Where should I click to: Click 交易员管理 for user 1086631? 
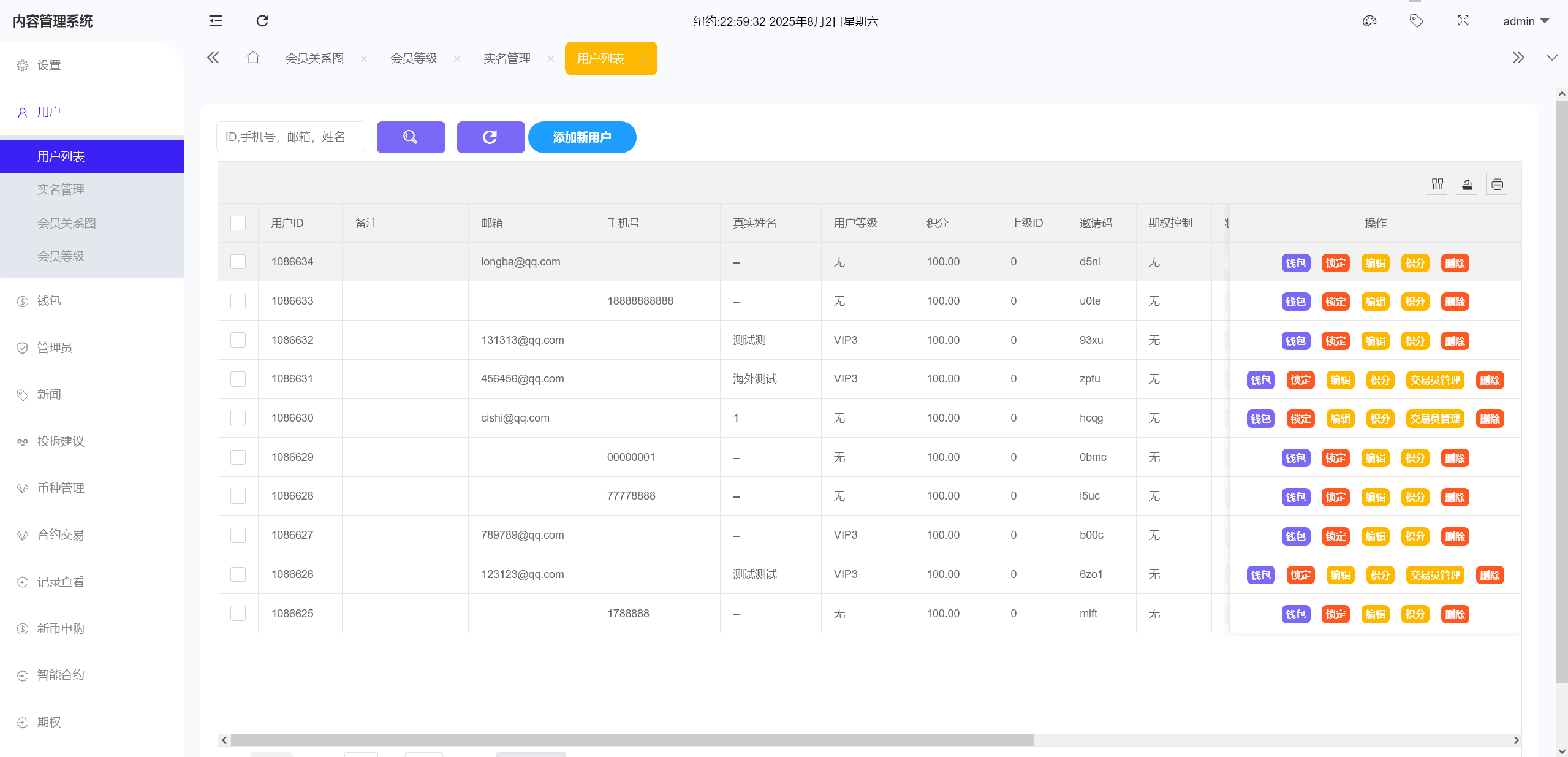tap(1434, 380)
